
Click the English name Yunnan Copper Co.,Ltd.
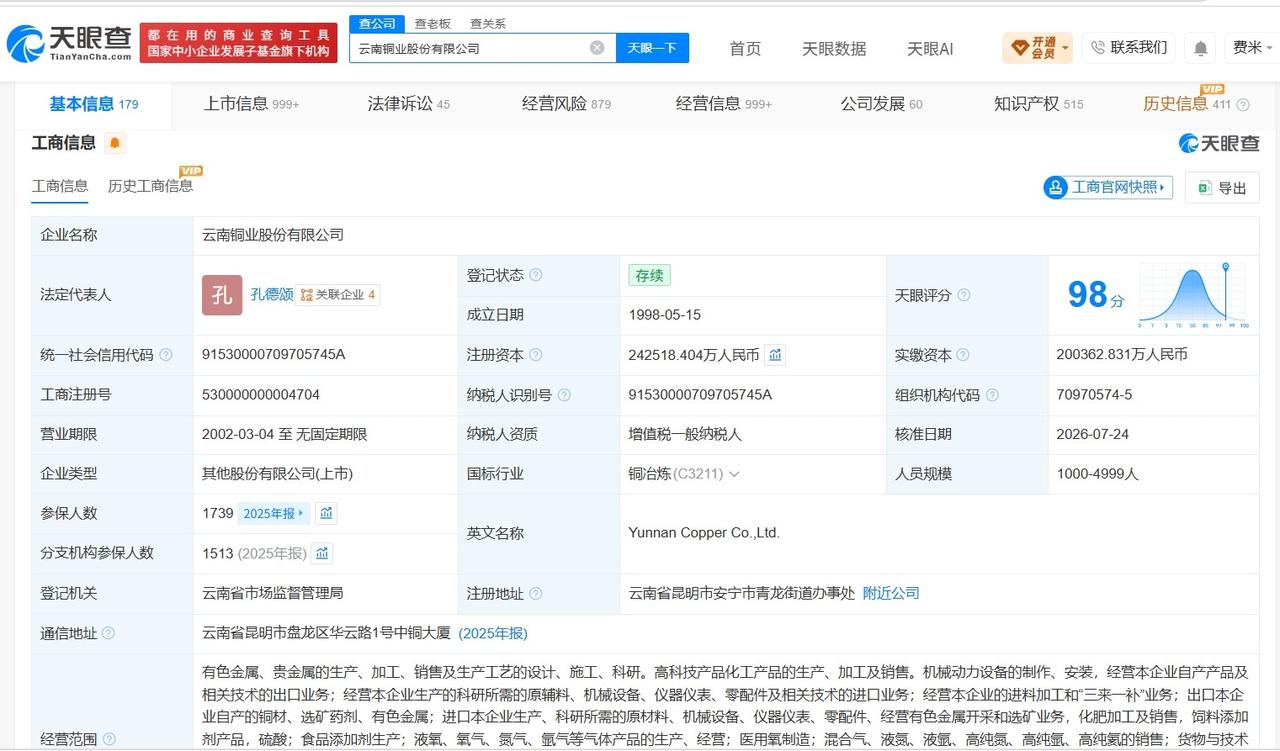tap(704, 533)
